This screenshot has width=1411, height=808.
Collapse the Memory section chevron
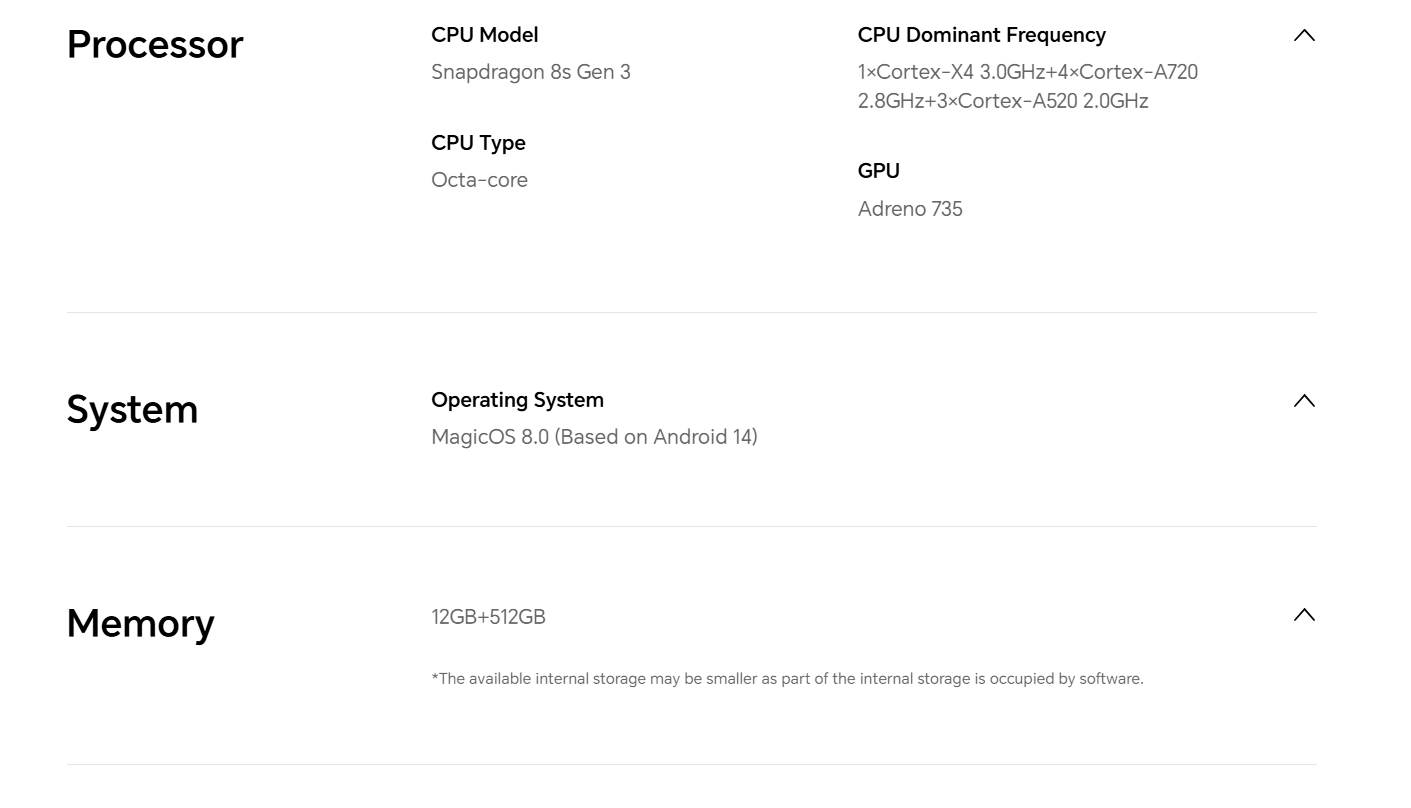pos(1303,615)
